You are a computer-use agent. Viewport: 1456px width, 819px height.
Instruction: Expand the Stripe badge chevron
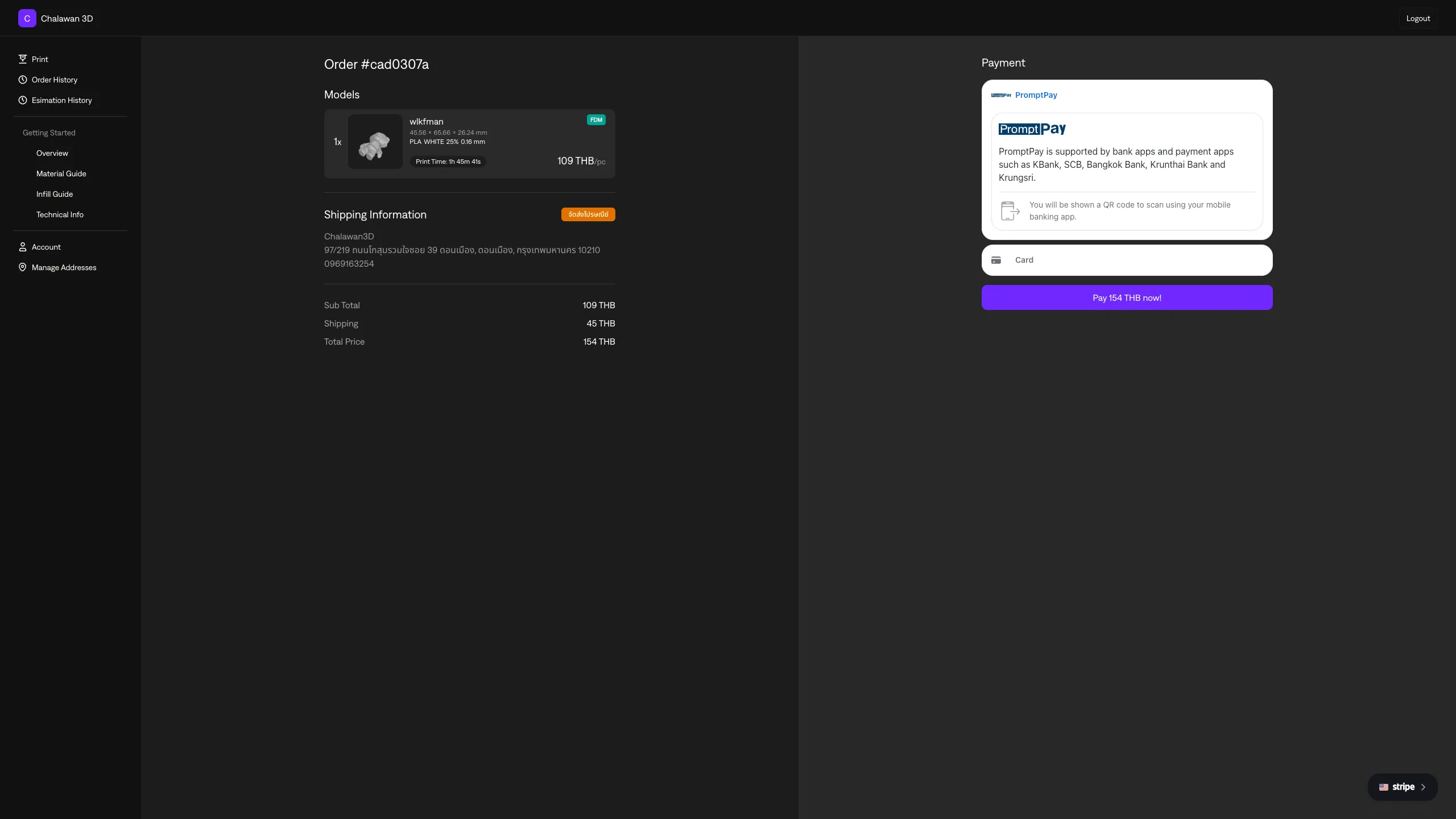pyautogui.click(x=1423, y=787)
